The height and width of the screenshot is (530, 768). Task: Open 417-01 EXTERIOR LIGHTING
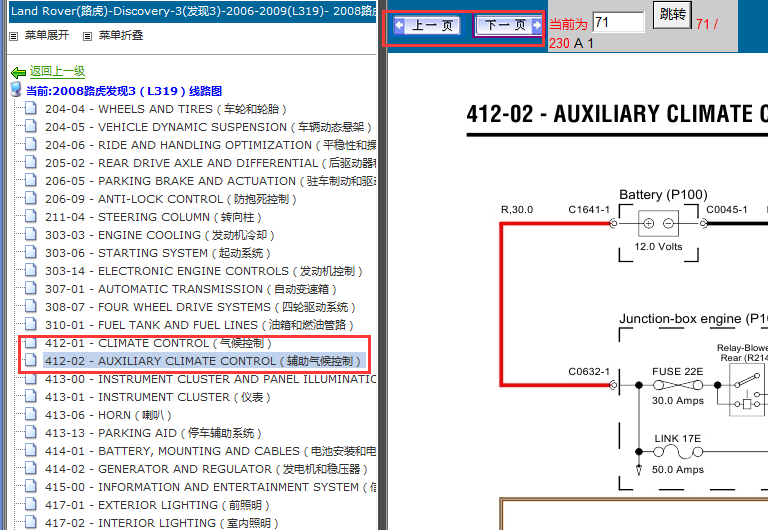[x=157, y=505]
